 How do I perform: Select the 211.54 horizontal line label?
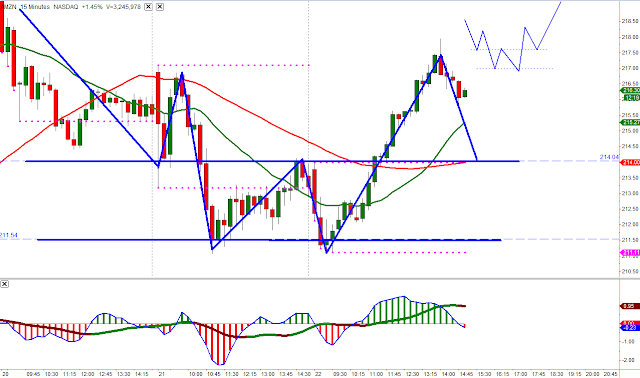(9, 236)
